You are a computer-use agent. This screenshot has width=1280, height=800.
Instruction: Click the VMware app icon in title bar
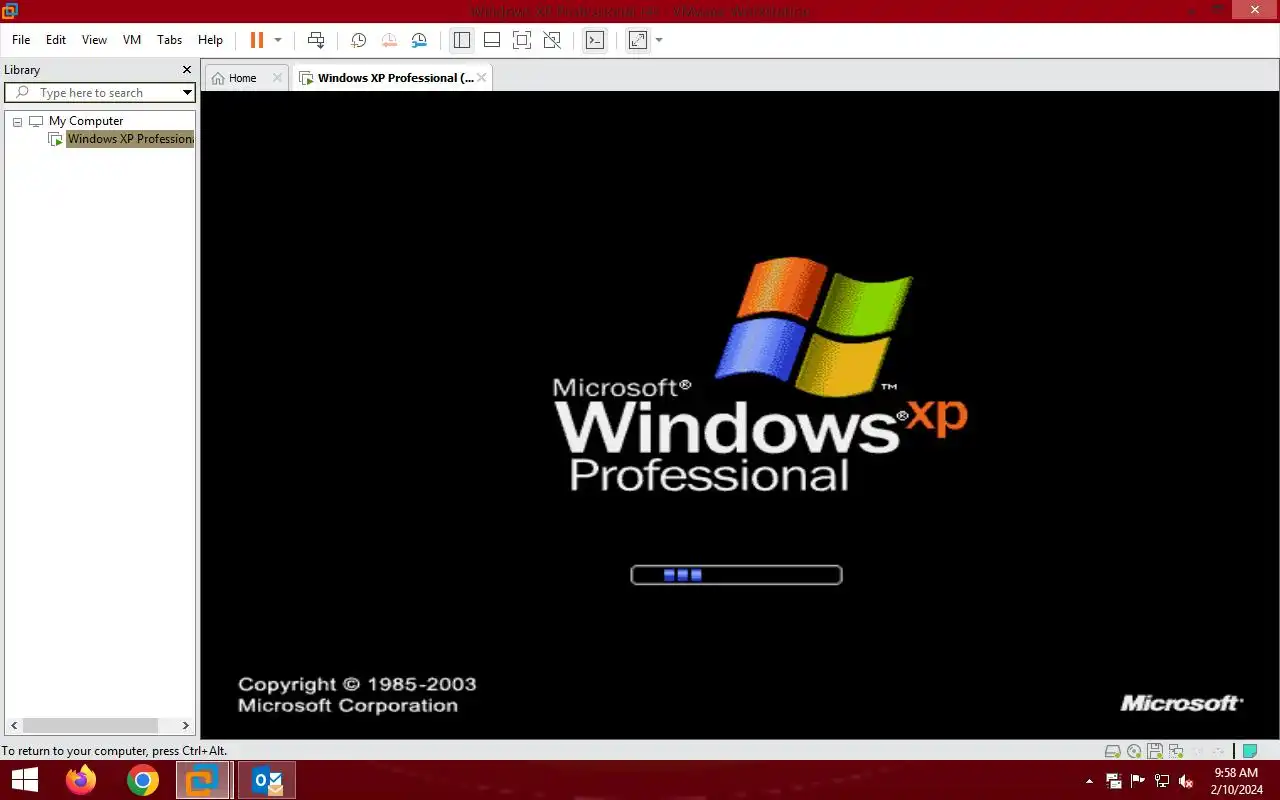10,11
